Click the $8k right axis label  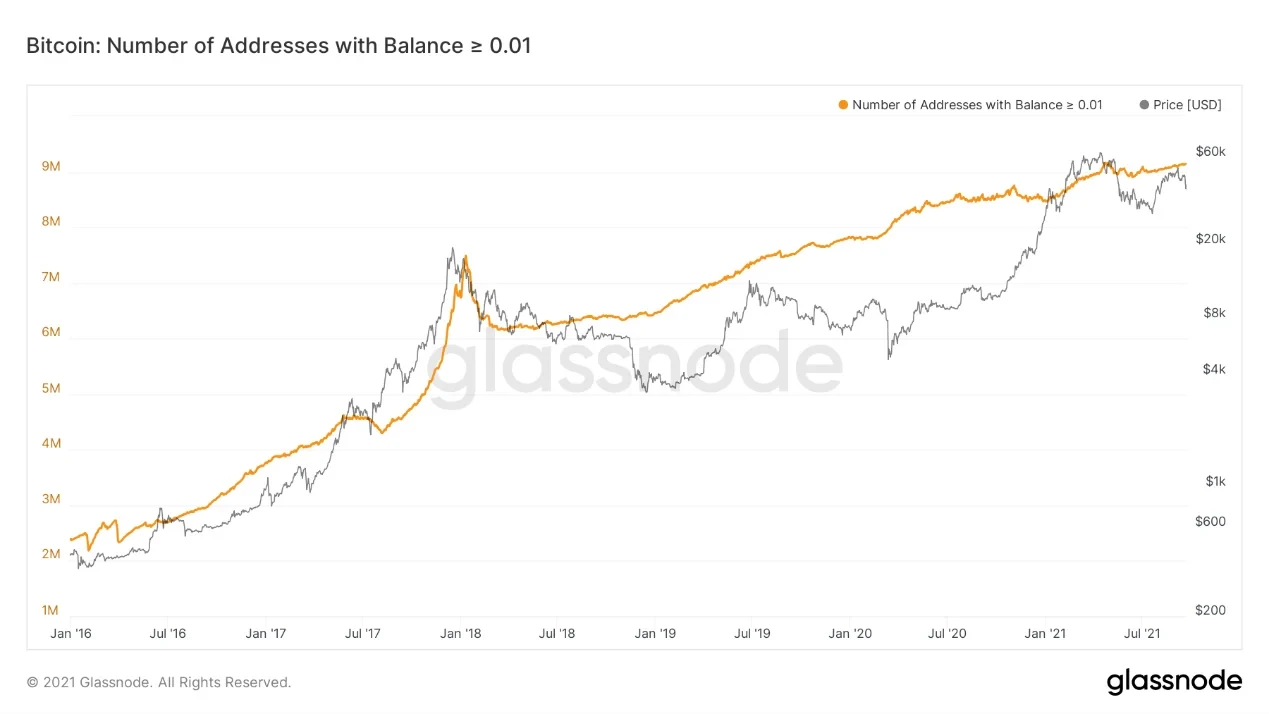pyautogui.click(x=1213, y=313)
